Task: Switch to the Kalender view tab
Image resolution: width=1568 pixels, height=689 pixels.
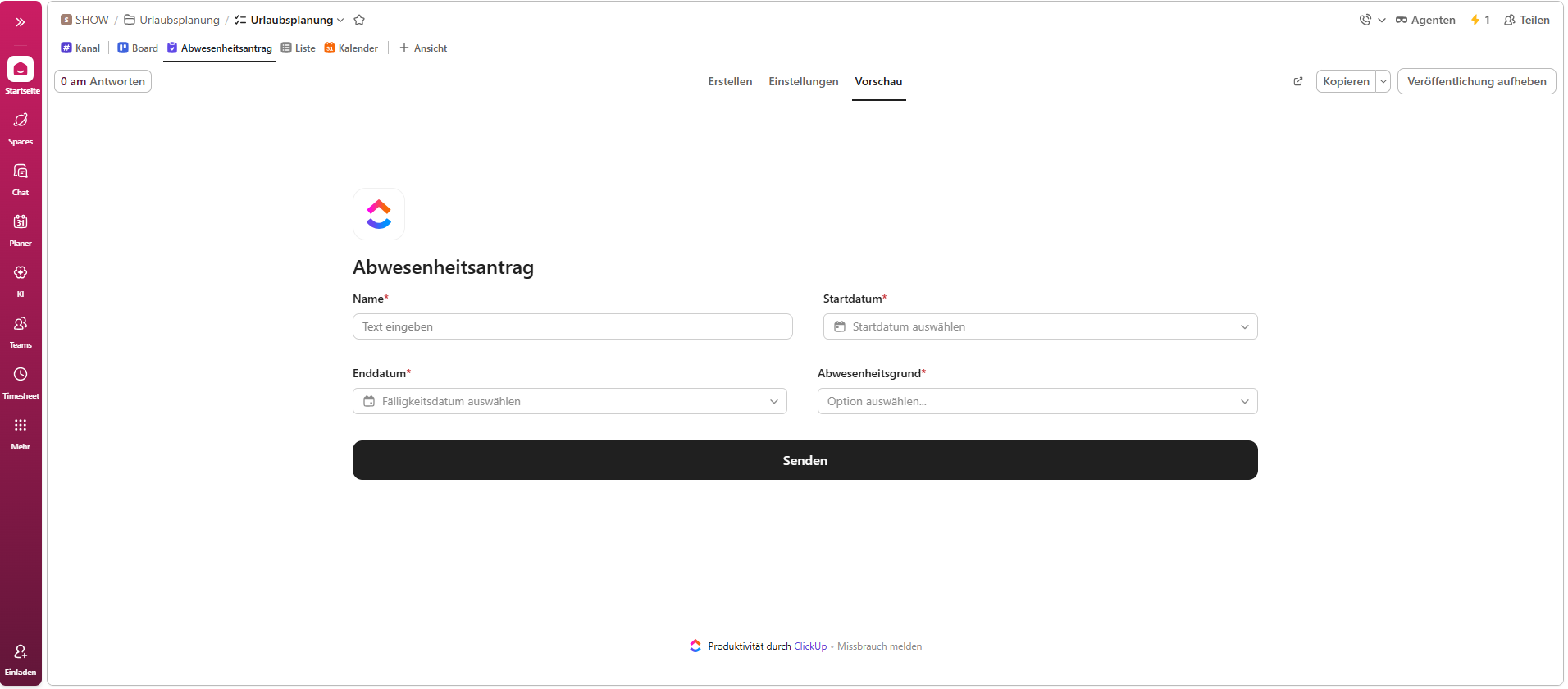Action: [351, 48]
